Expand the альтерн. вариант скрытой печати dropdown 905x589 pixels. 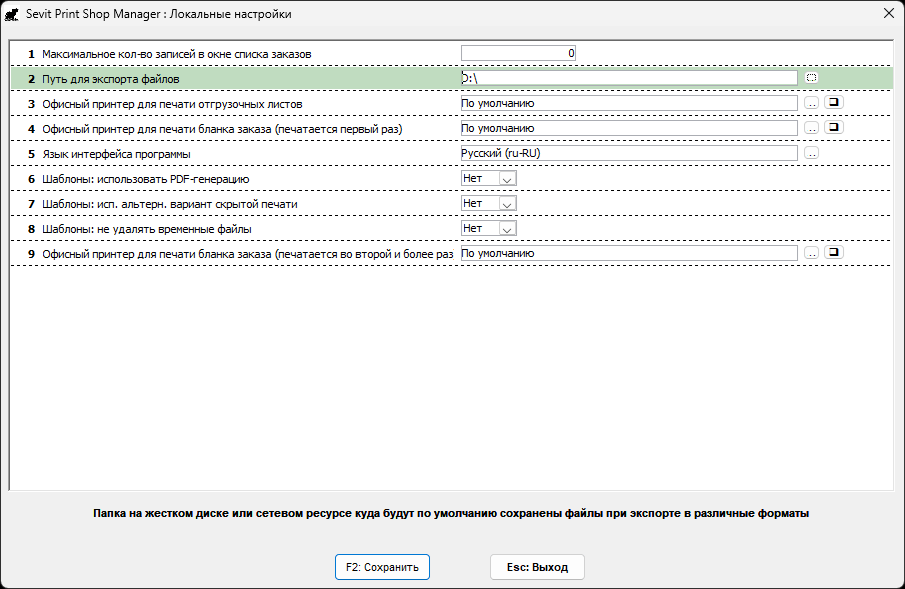(x=507, y=204)
